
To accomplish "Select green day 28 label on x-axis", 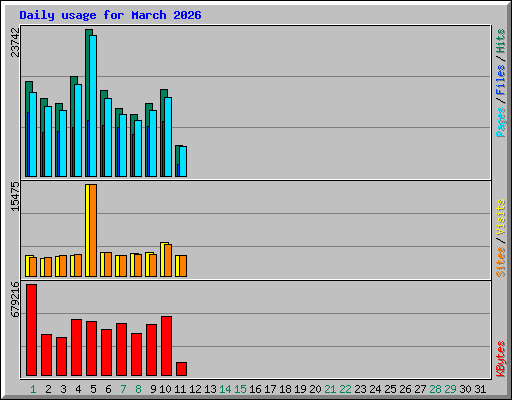I will point(435,389).
